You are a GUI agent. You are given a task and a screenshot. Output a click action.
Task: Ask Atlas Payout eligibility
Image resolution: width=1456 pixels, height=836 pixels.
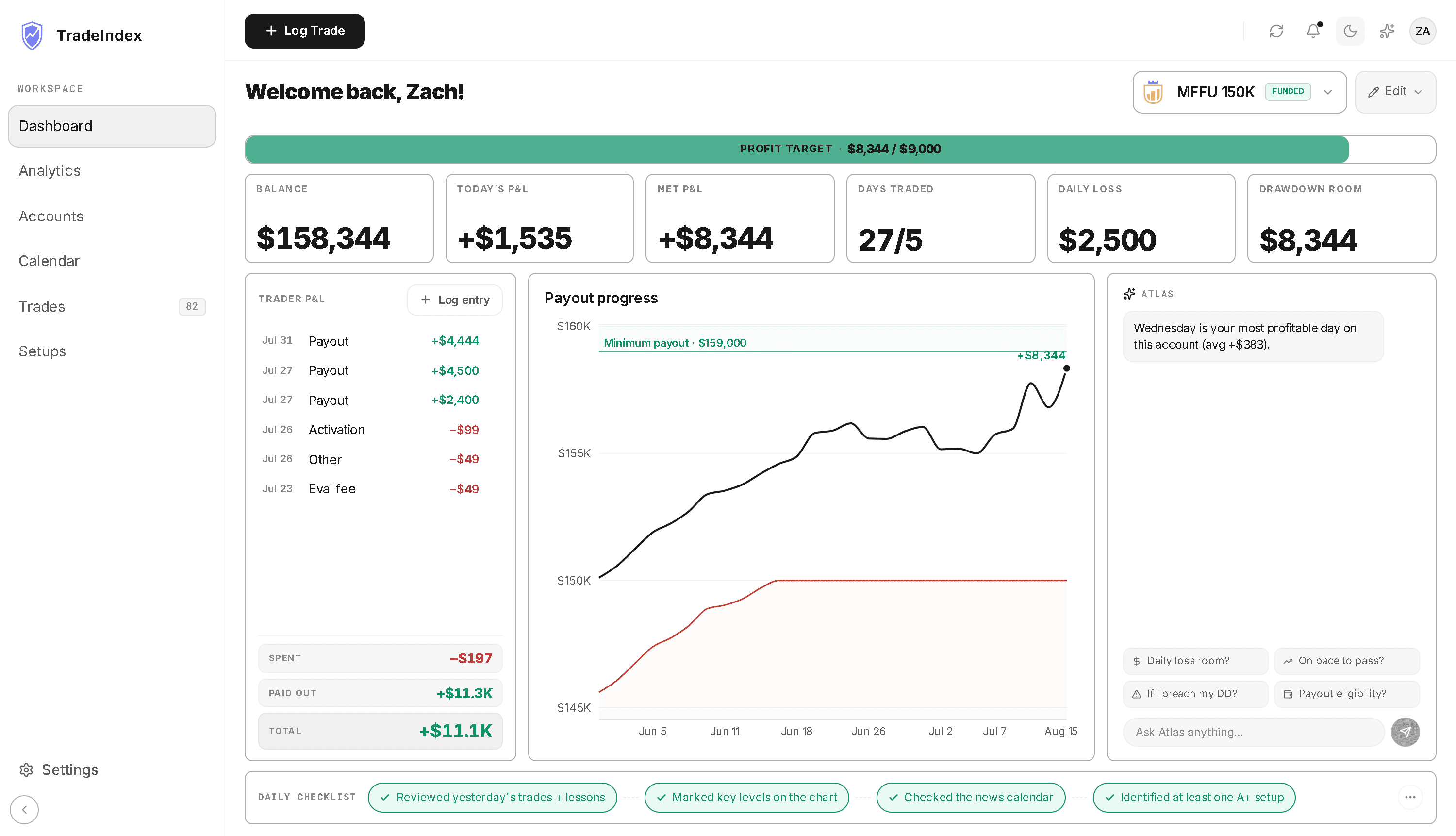pyautogui.click(x=1347, y=694)
